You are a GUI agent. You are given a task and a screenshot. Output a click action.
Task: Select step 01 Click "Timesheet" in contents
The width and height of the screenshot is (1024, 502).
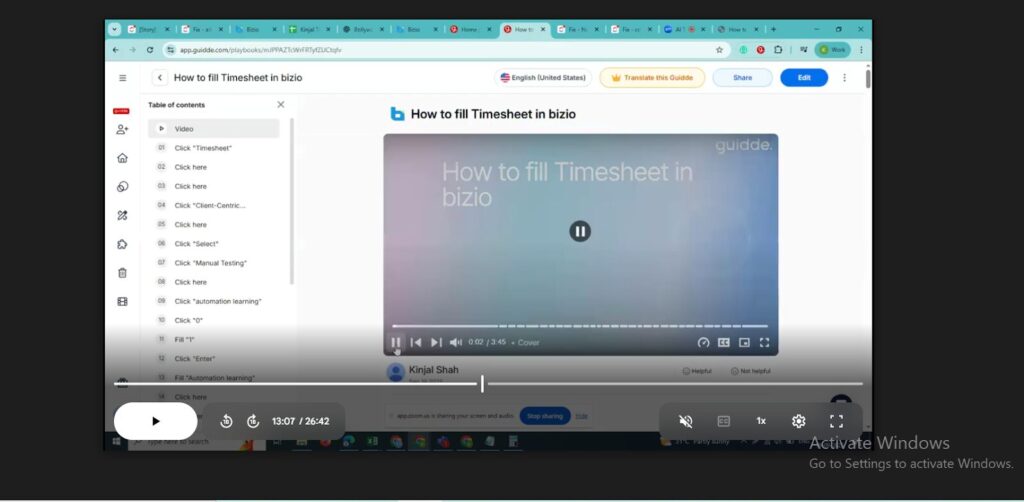[x=203, y=148]
